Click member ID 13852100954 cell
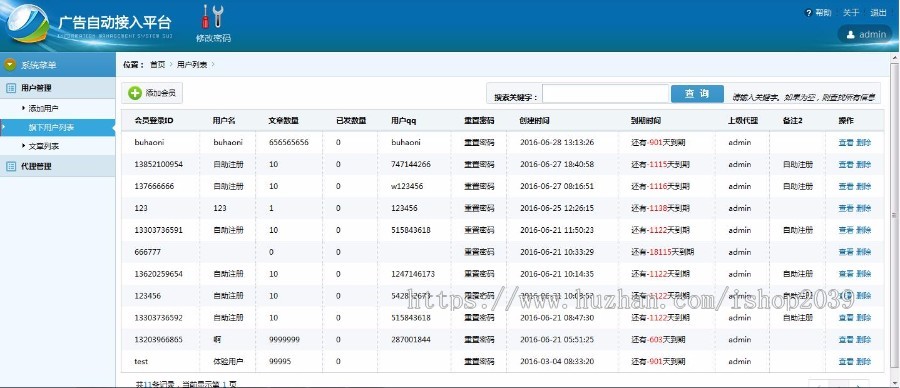The width and height of the screenshot is (900, 388). coord(158,165)
